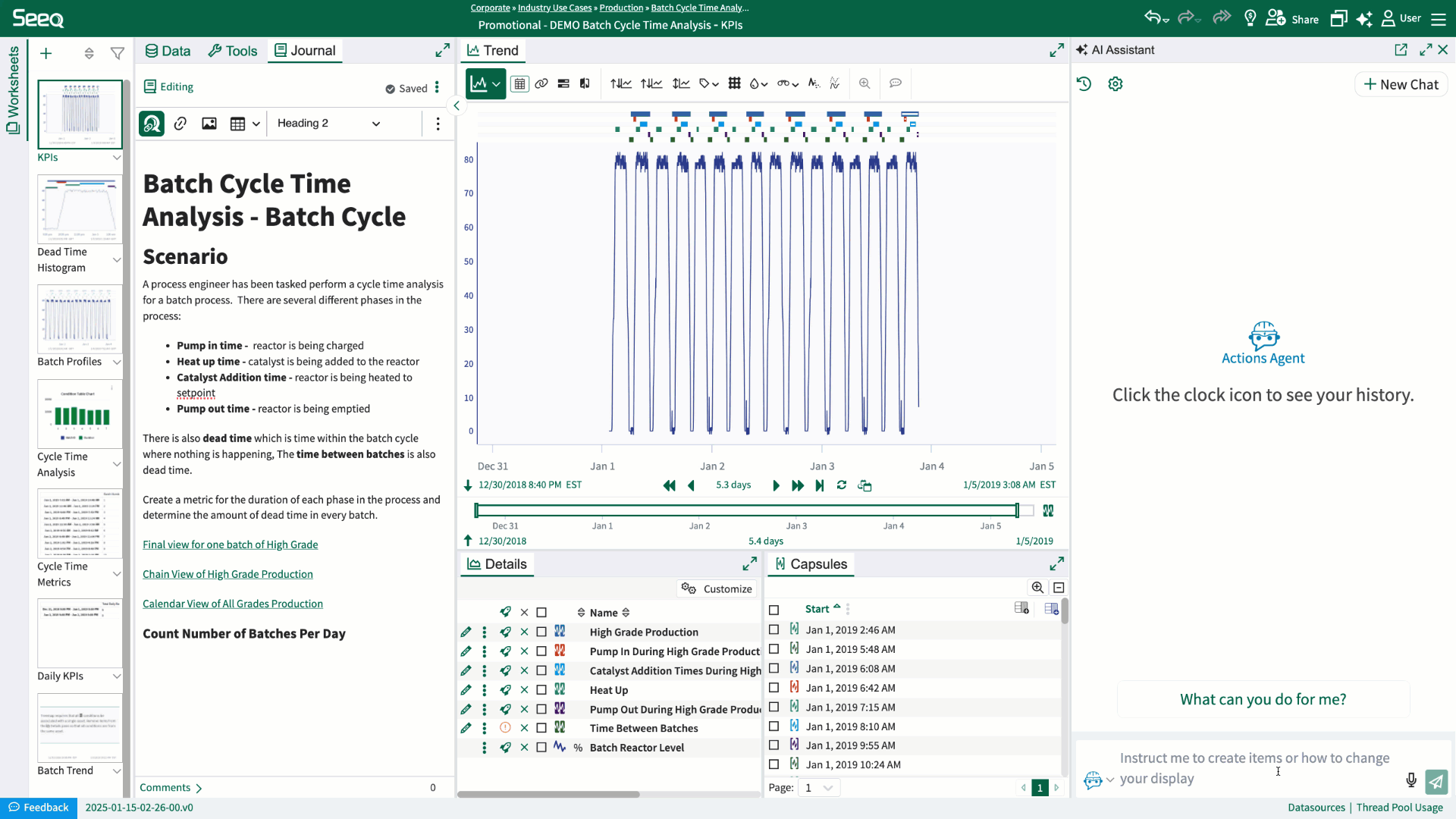The image size is (1456, 819).
Task: Select the Capsules panel tab
Action: click(811, 564)
